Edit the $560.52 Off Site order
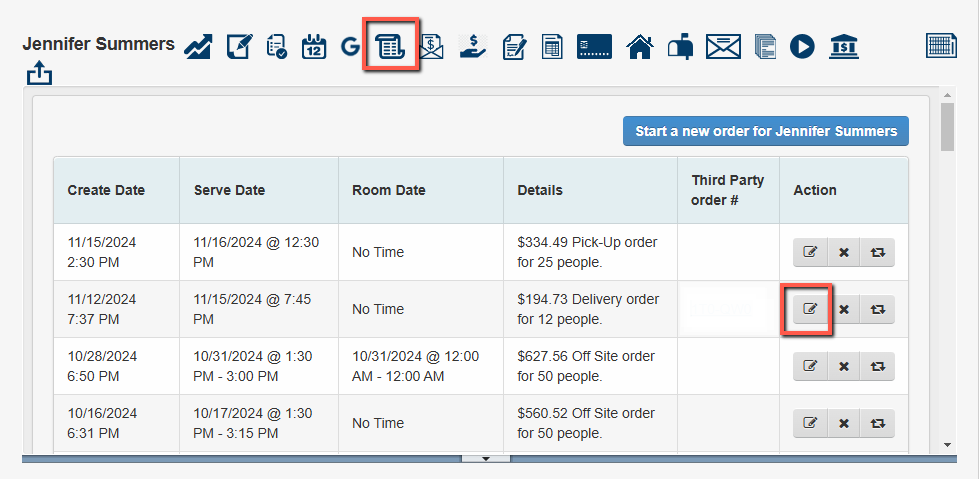Screen dimensions: 979x479 tap(810, 423)
